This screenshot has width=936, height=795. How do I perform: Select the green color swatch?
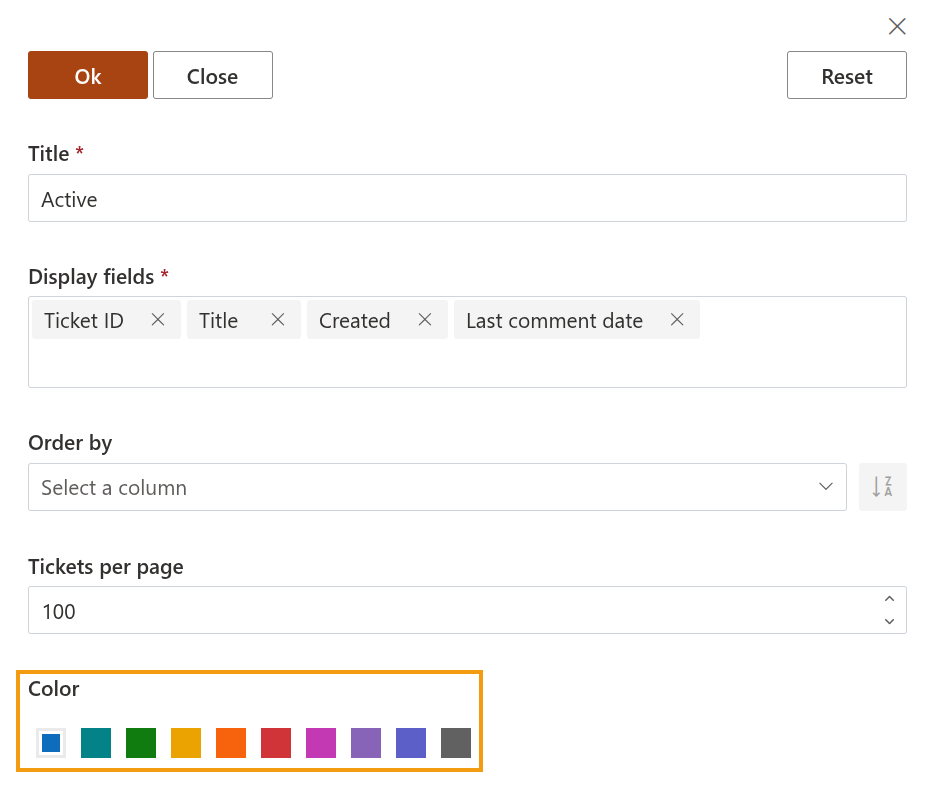(141, 742)
